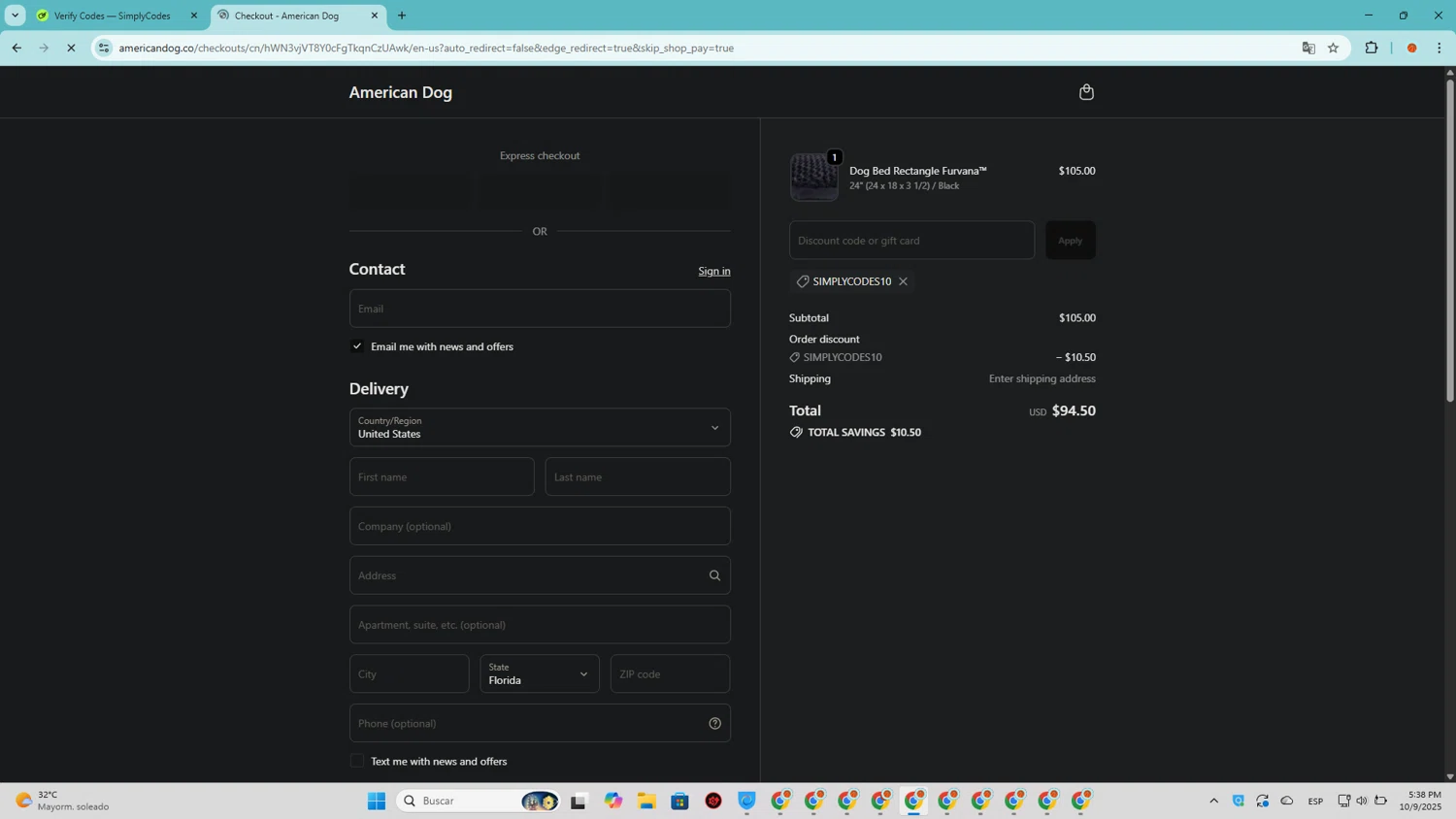Focus the City field
Image resolution: width=1456 pixels, height=819 pixels.
tap(409, 673)
